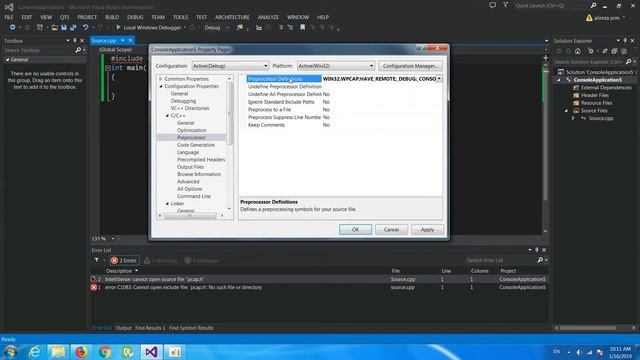Click Solution Explorer search magnifier icon
This screenshot has width=640, height=360.
[629, 62]
